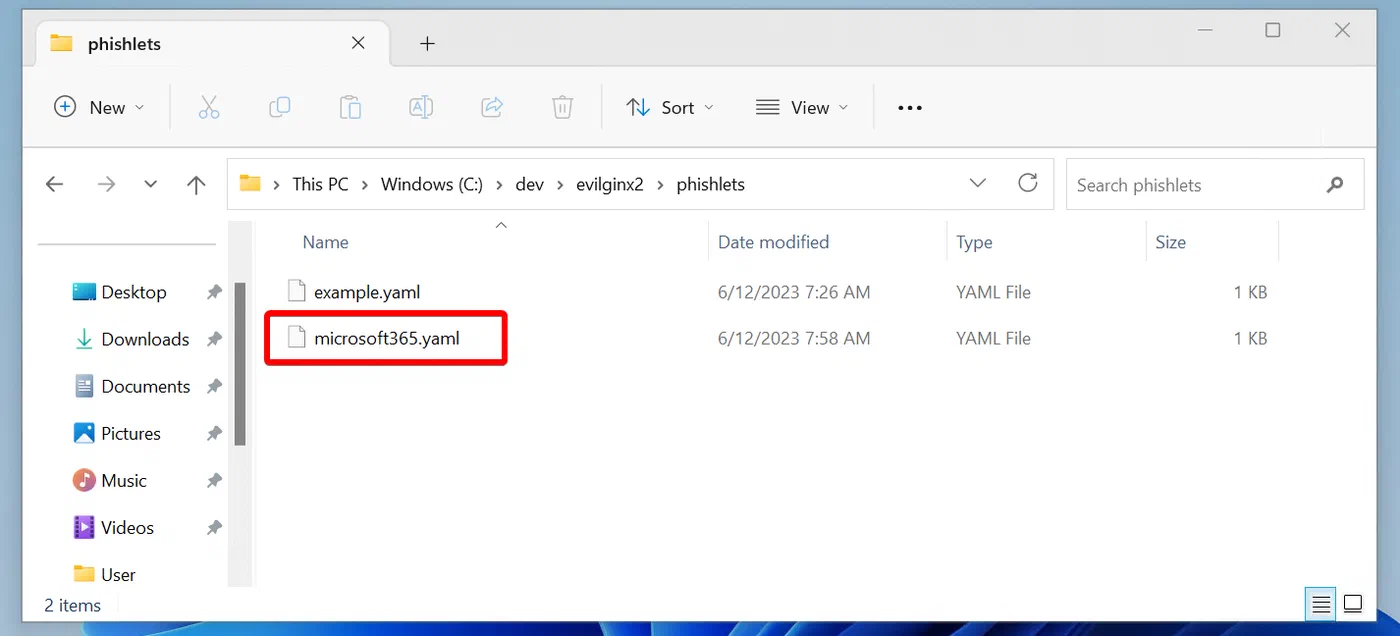The image size is (1400, 636).
Task: Click the Delete trash can icon
Action: click(x=563, y=107)
